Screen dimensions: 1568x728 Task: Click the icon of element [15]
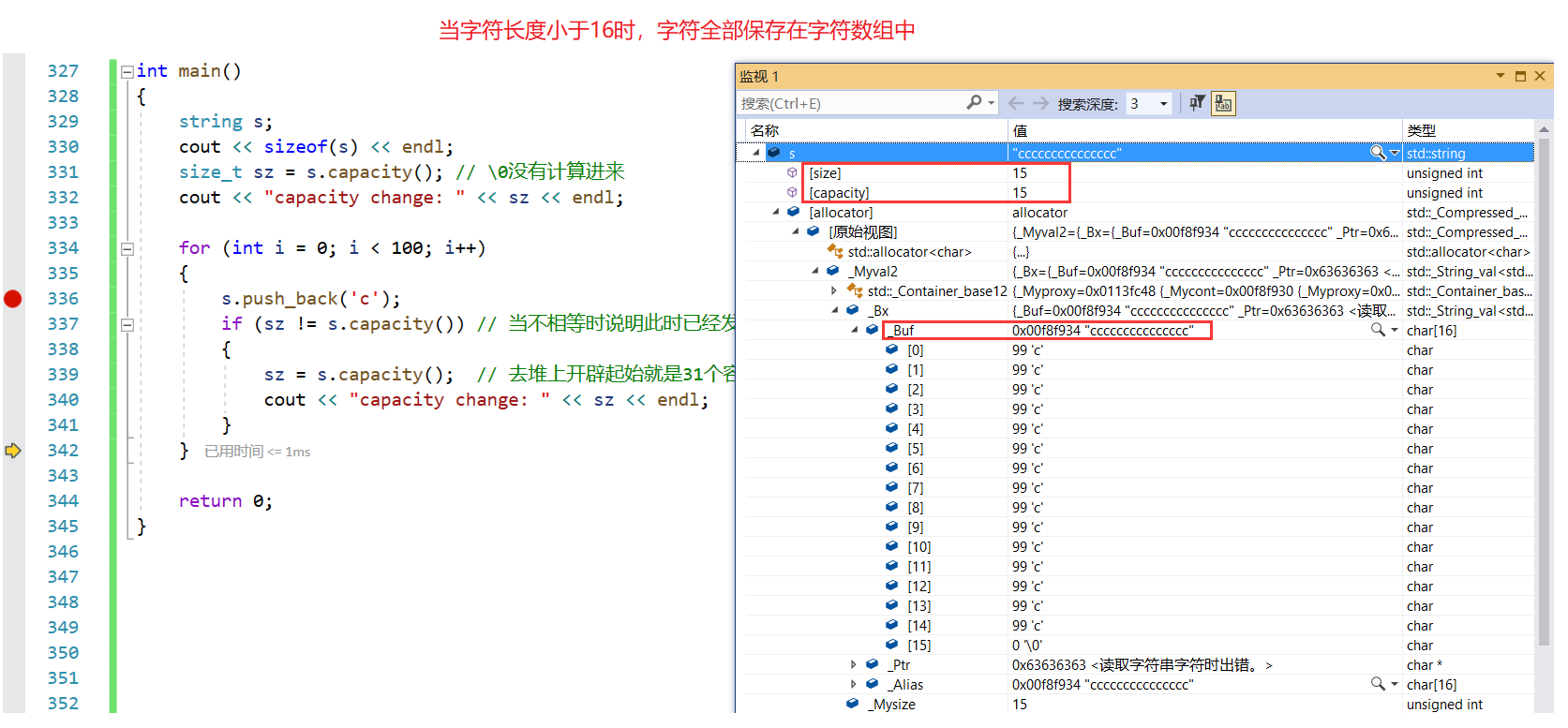coord(892,646)
